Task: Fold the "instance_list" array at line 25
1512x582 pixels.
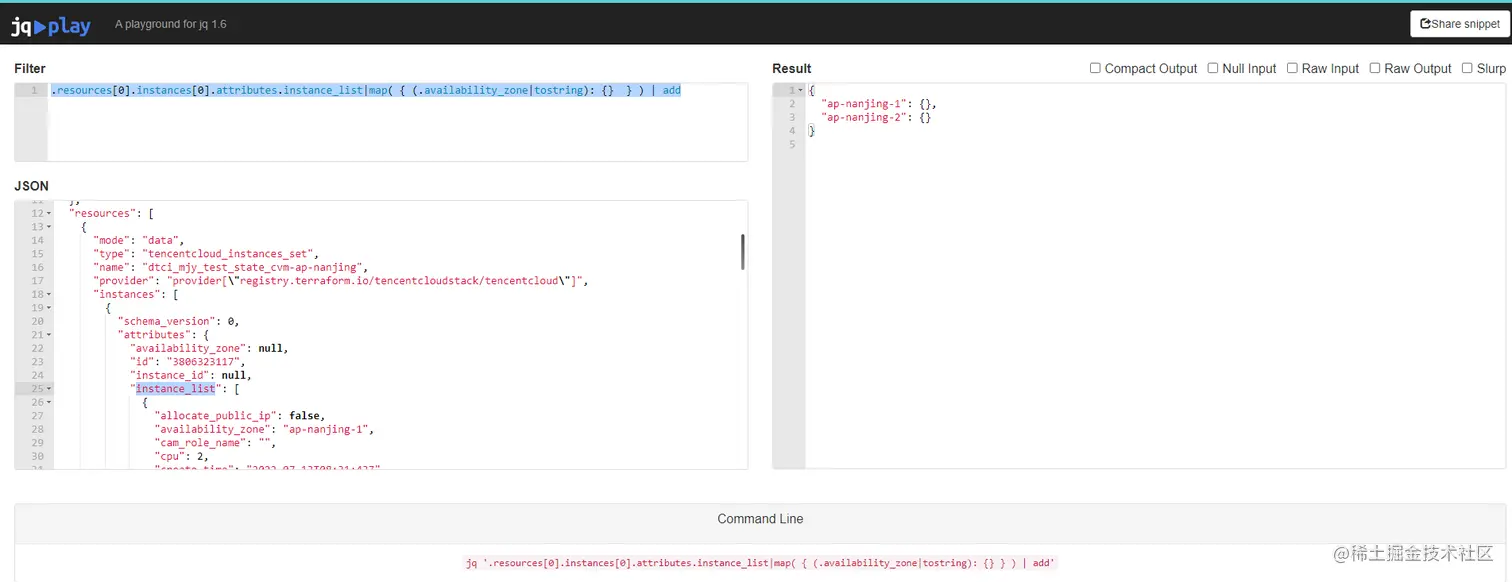Action: (x=49, y=388)
